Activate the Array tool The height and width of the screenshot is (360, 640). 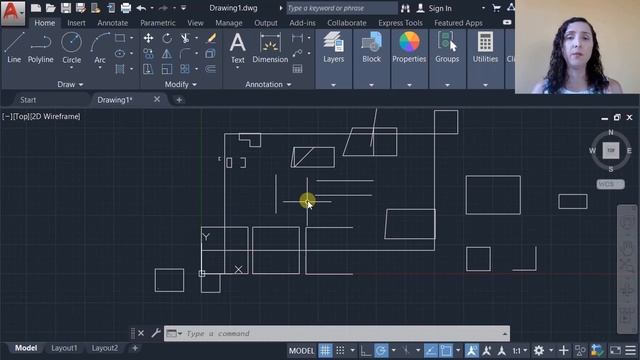point(185,69)
